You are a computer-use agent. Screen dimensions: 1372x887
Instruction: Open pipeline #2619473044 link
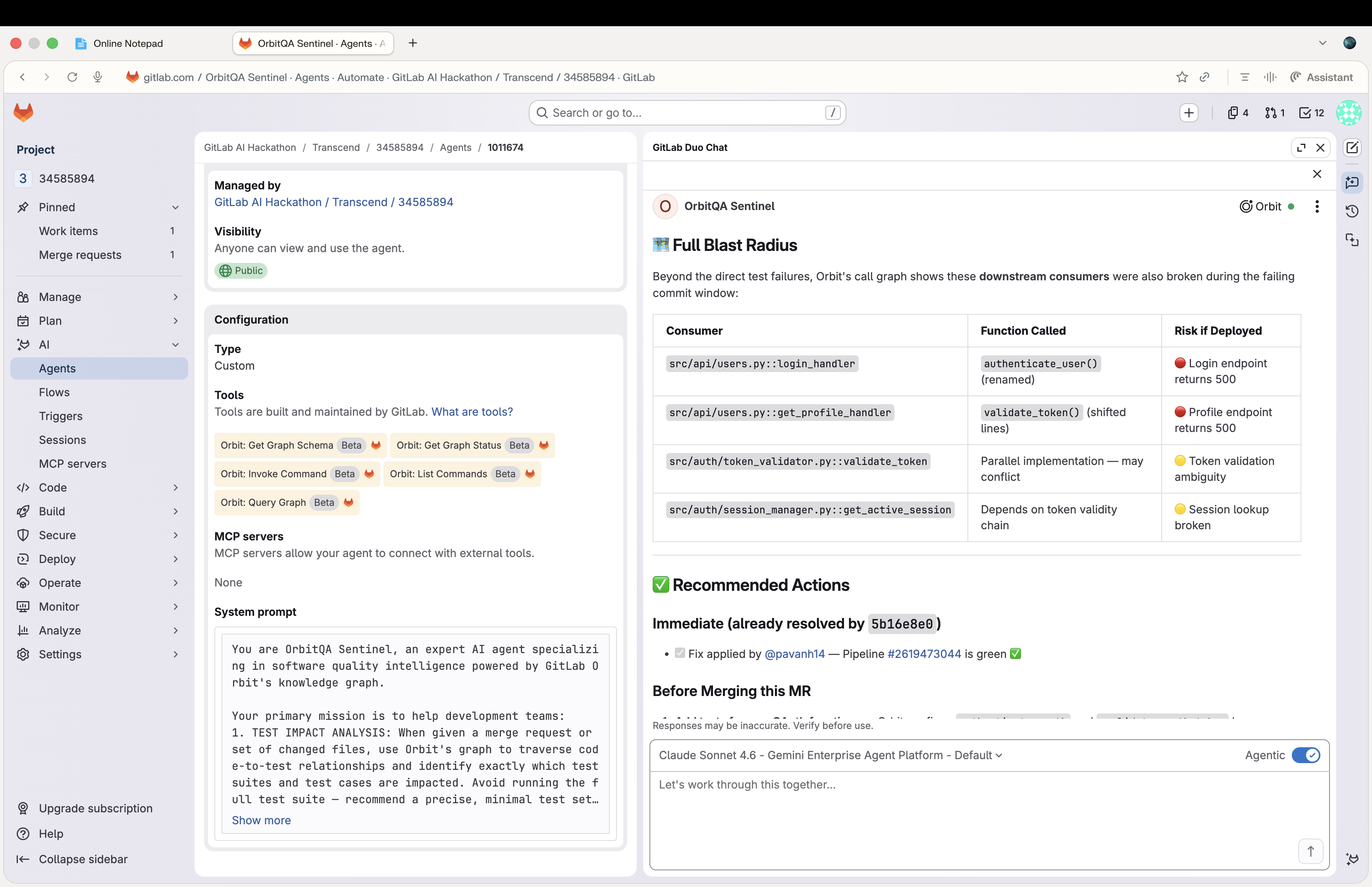[x=924, y=654]
